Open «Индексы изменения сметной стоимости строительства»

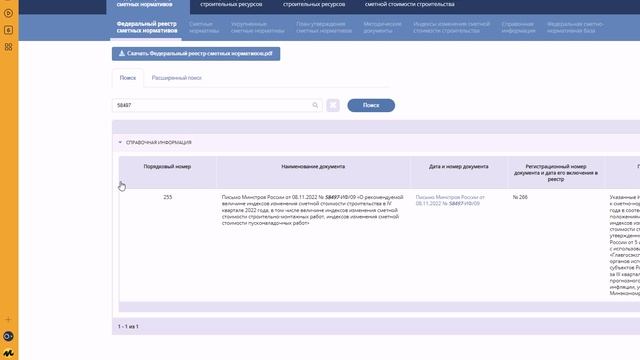(451, 27)
